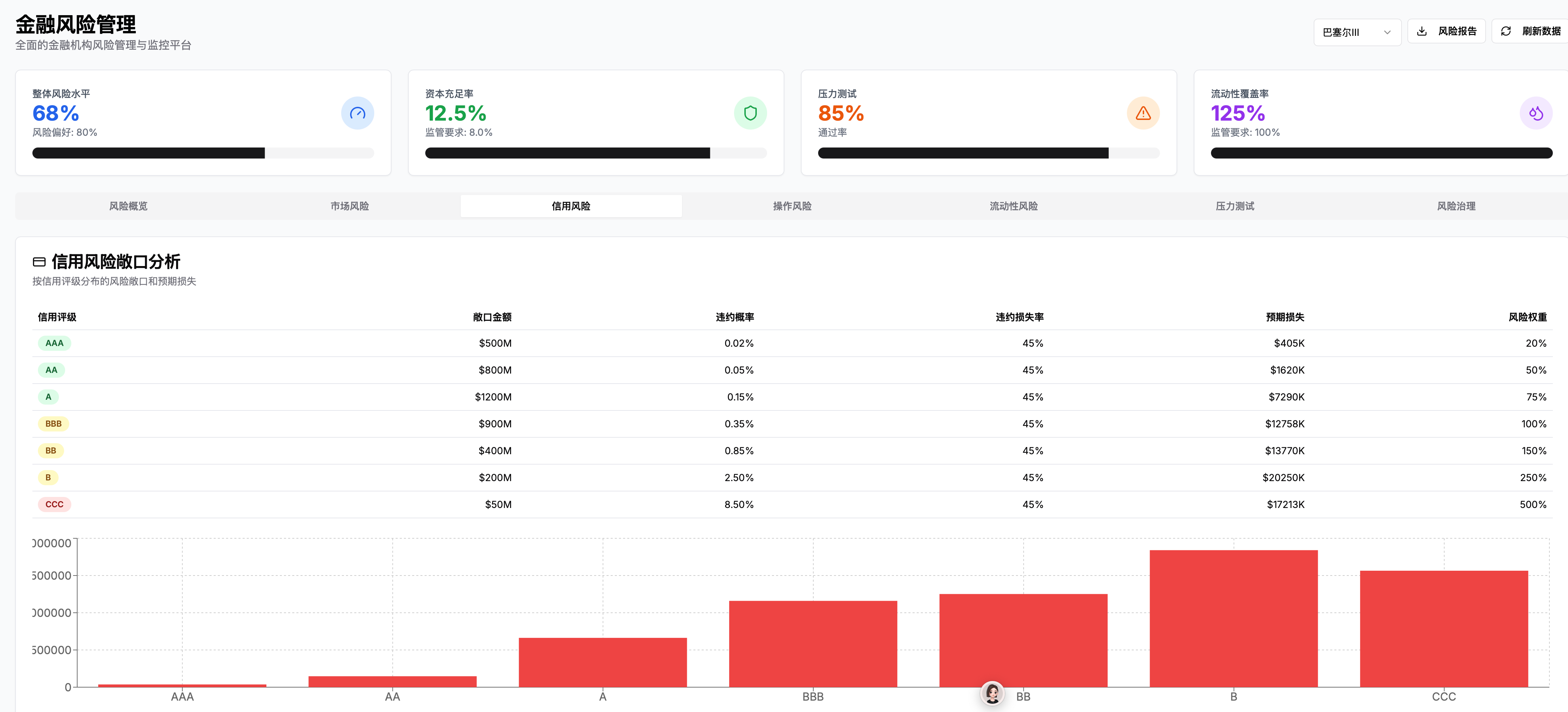Screen dimensions: 1568x712
Task: Click the red B bar in chart
Action: coord(1233,618)
